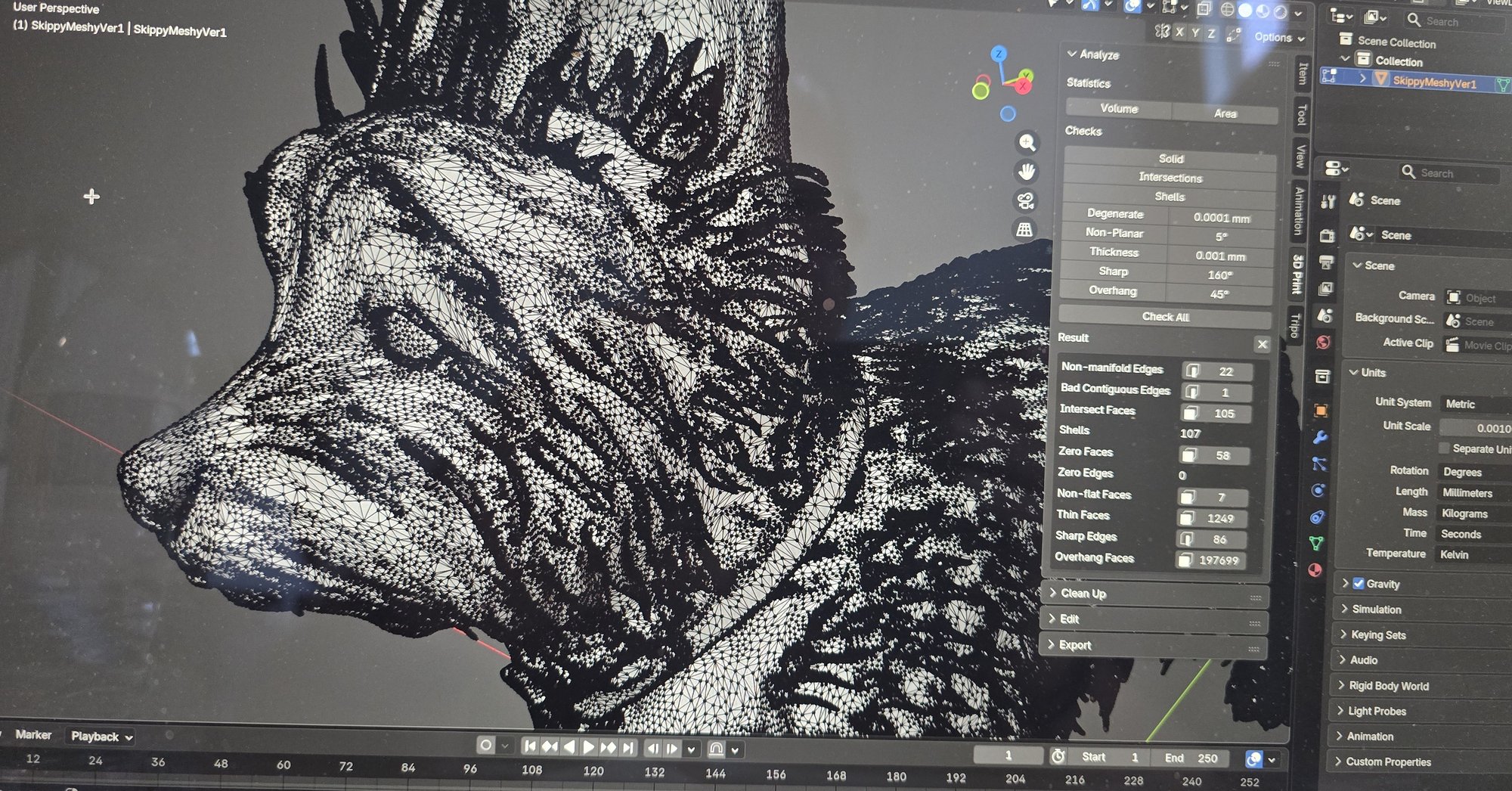
Task: Enable the Separate Units checkbox
Action: 1444,448
